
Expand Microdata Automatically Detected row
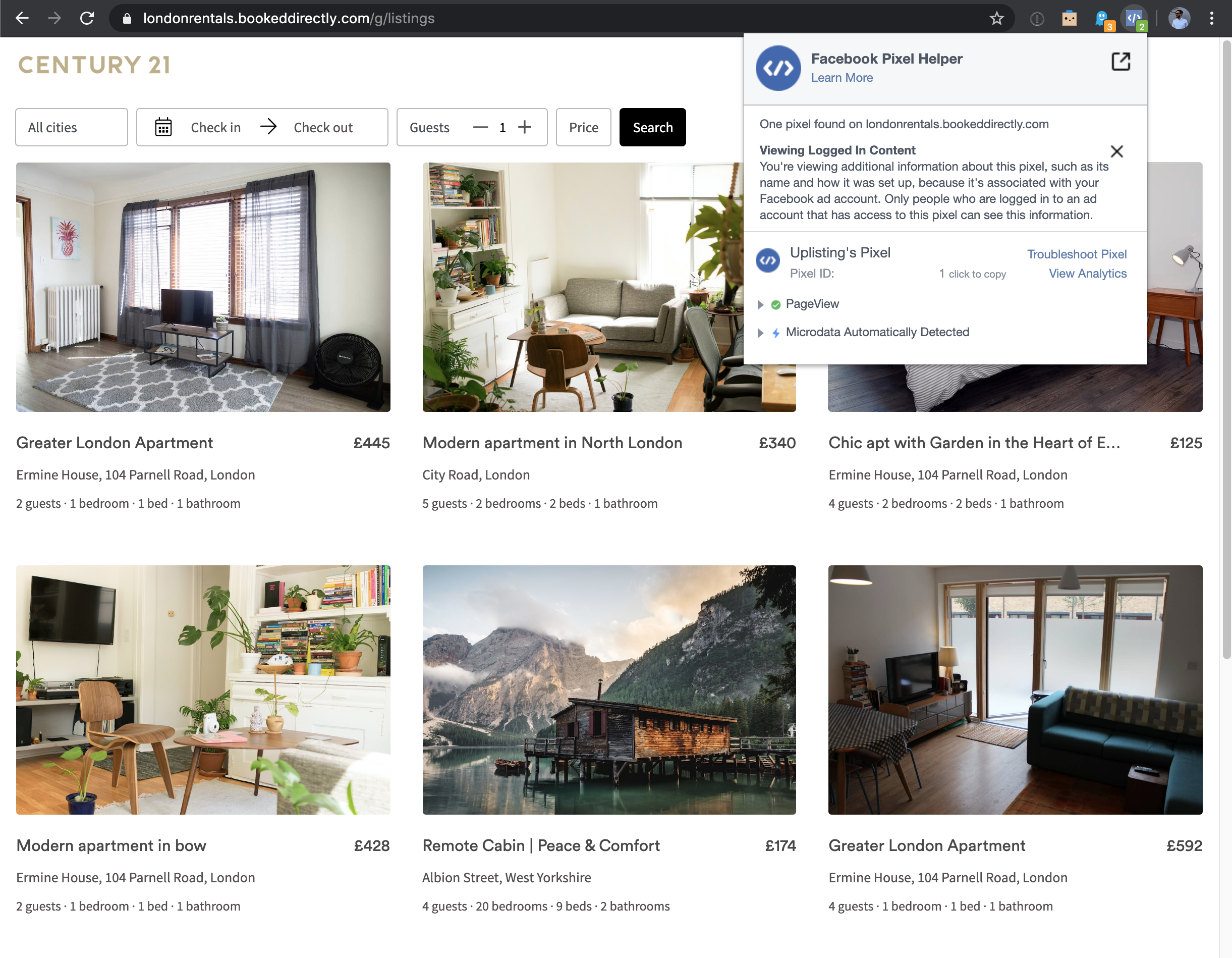click(x=760, y=333)
